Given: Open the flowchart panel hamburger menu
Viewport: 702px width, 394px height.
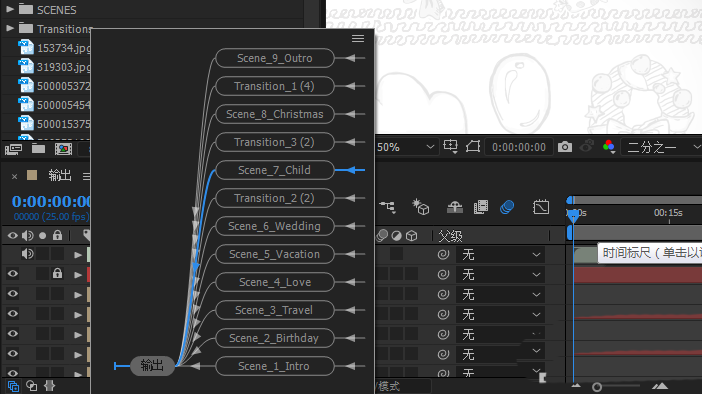Looking at the screenshot, I should click(358, 39).
